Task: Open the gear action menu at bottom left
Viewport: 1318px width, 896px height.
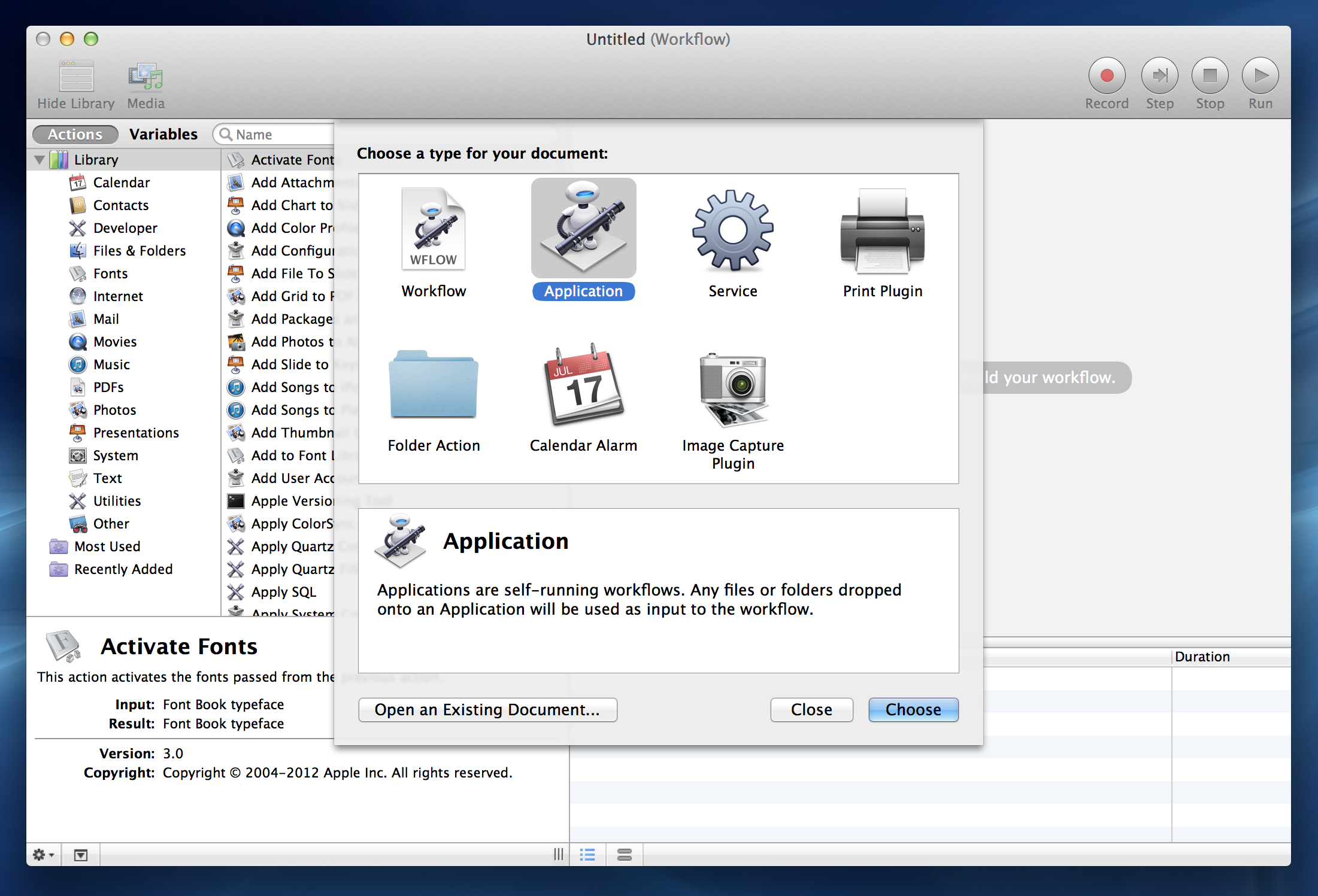Action: pos(43,855)
